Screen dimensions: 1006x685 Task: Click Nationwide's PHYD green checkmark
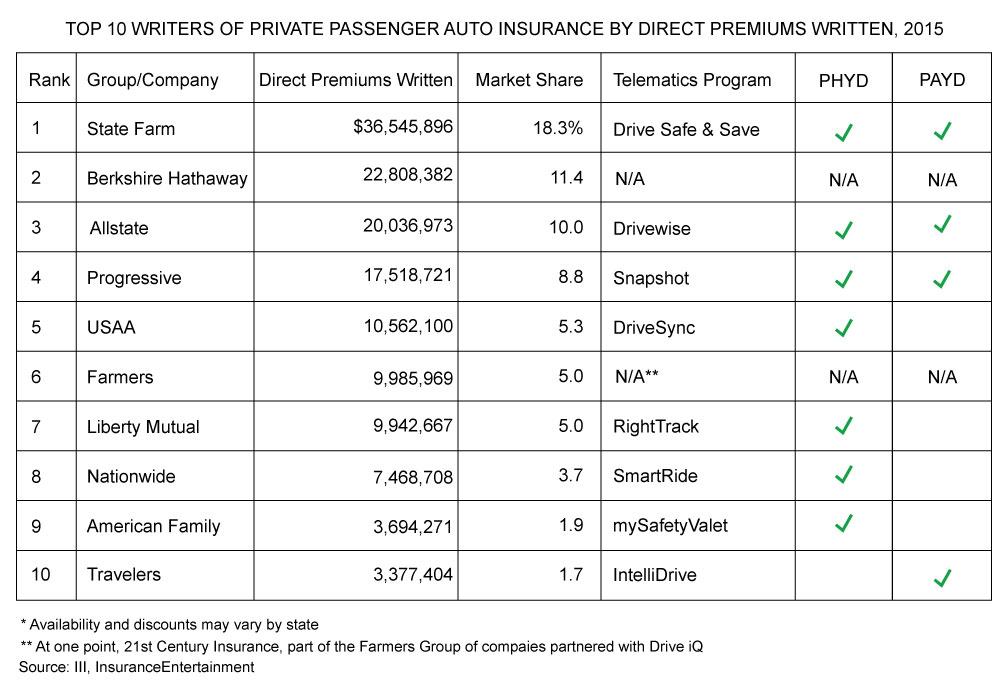coord(843,473)
